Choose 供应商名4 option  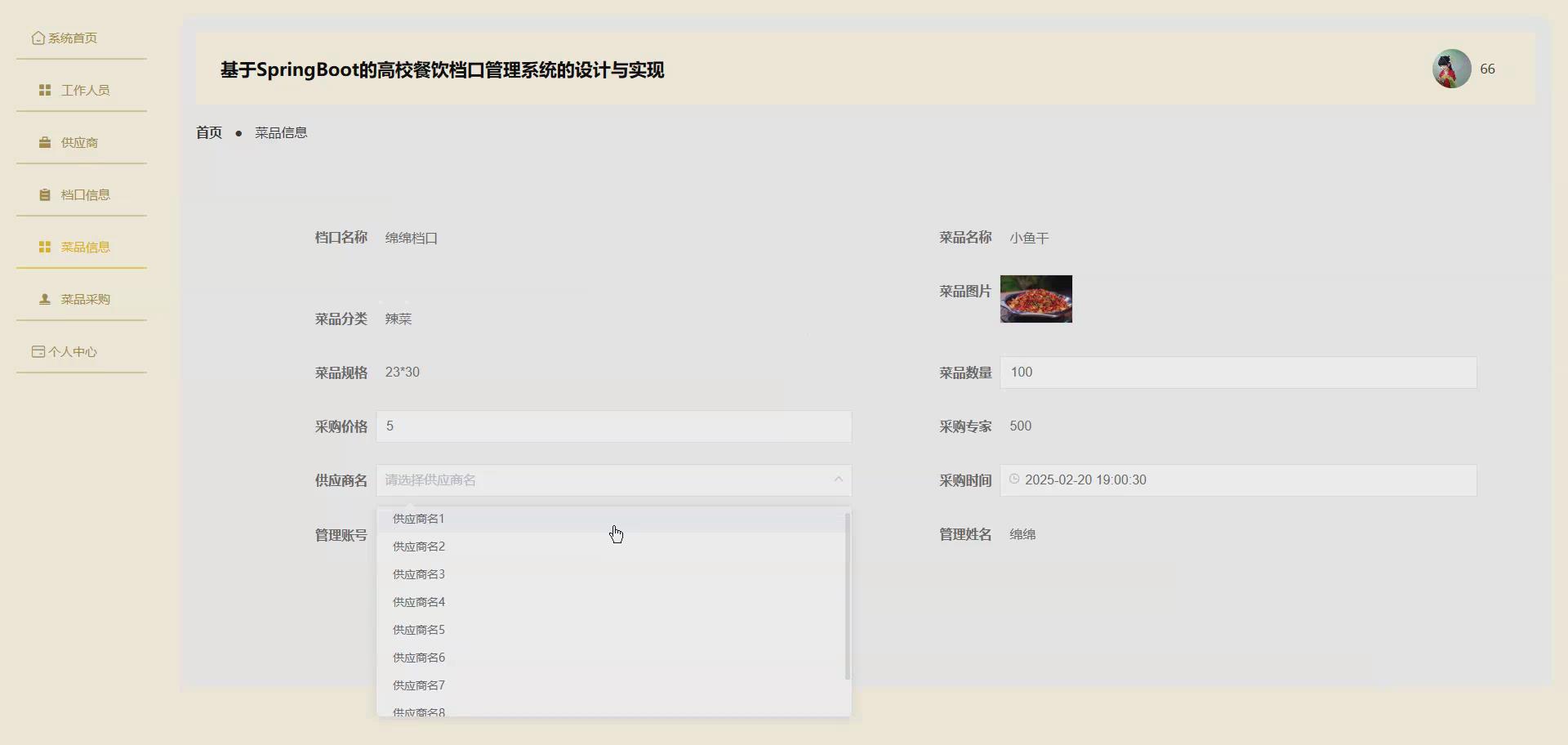point(612,602)
